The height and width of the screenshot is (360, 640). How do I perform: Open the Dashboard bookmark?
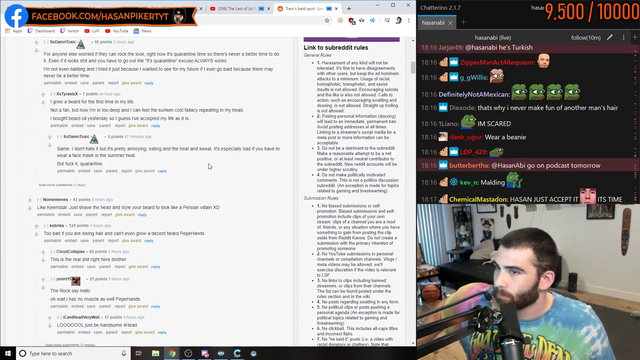tap(41, 31)
